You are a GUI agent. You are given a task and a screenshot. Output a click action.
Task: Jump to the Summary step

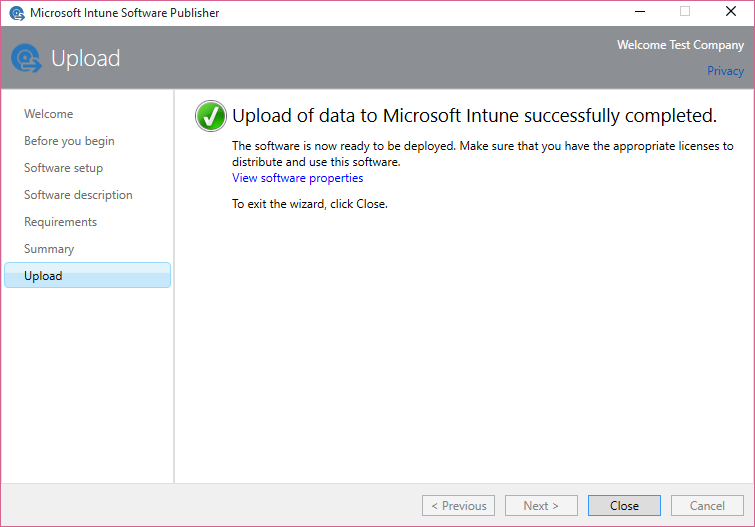(49, 249)
